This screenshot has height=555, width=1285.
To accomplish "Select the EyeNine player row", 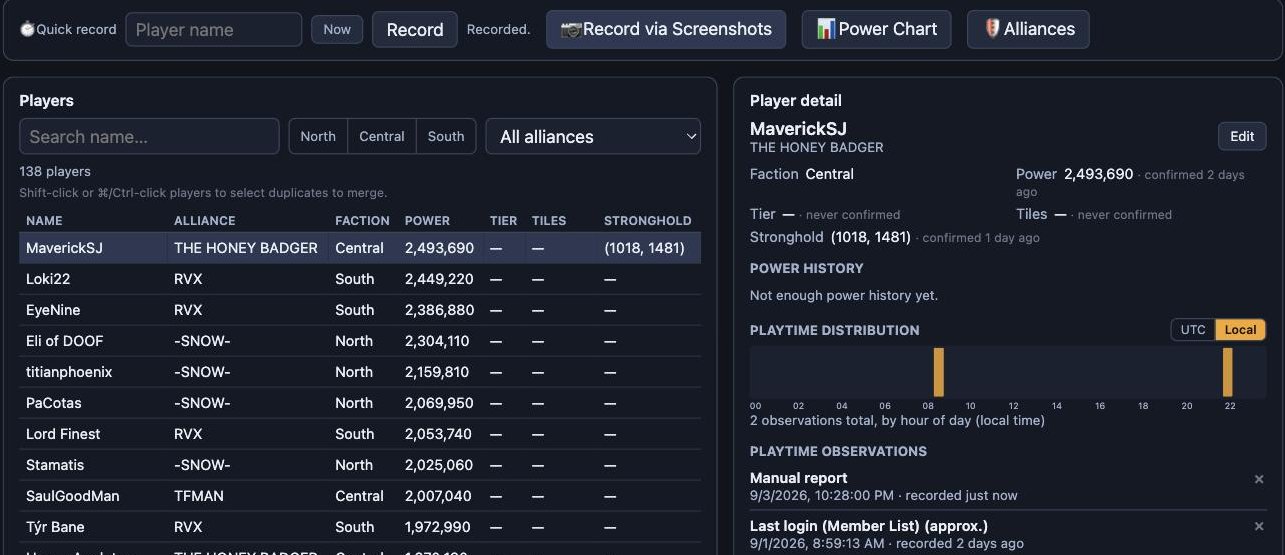I will click(x=360, y=310).
